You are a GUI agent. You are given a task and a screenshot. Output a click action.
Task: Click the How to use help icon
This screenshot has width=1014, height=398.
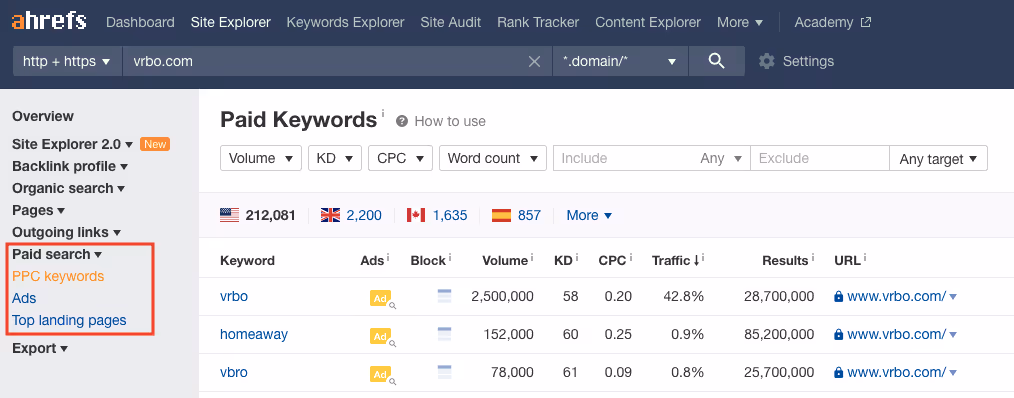[402, 121]
